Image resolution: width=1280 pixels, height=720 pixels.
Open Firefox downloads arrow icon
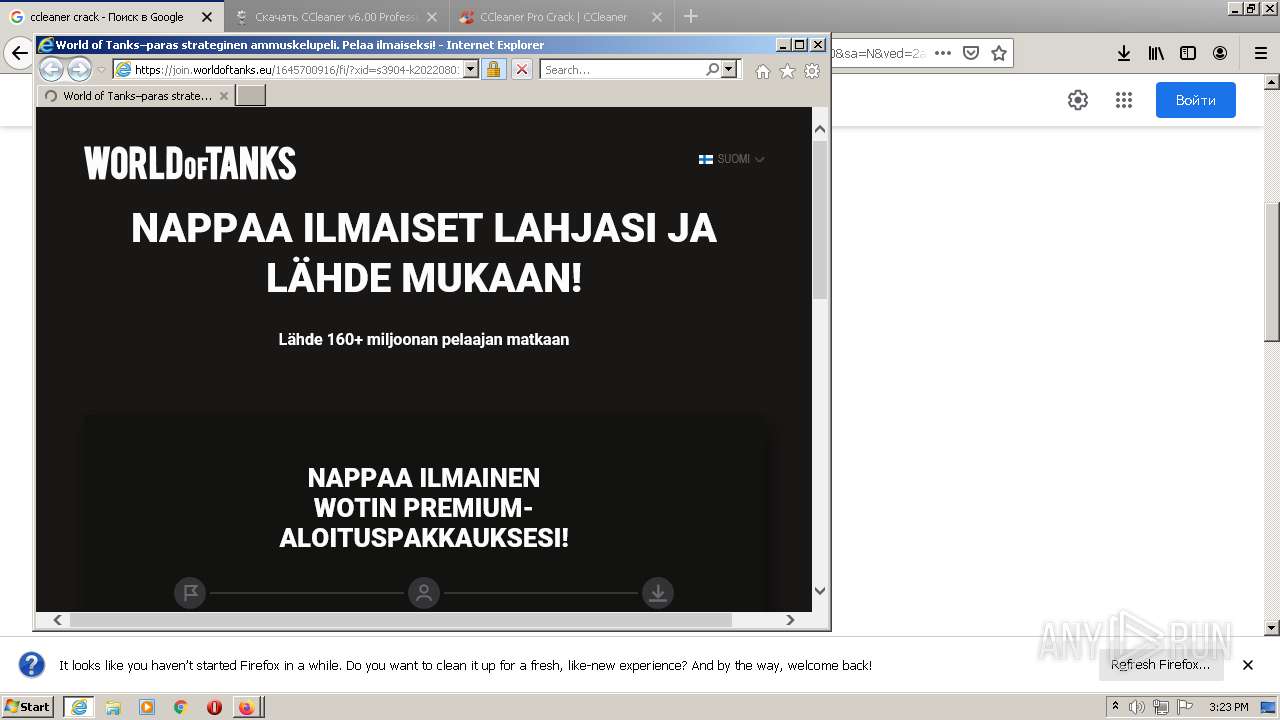pos(1124,53)
